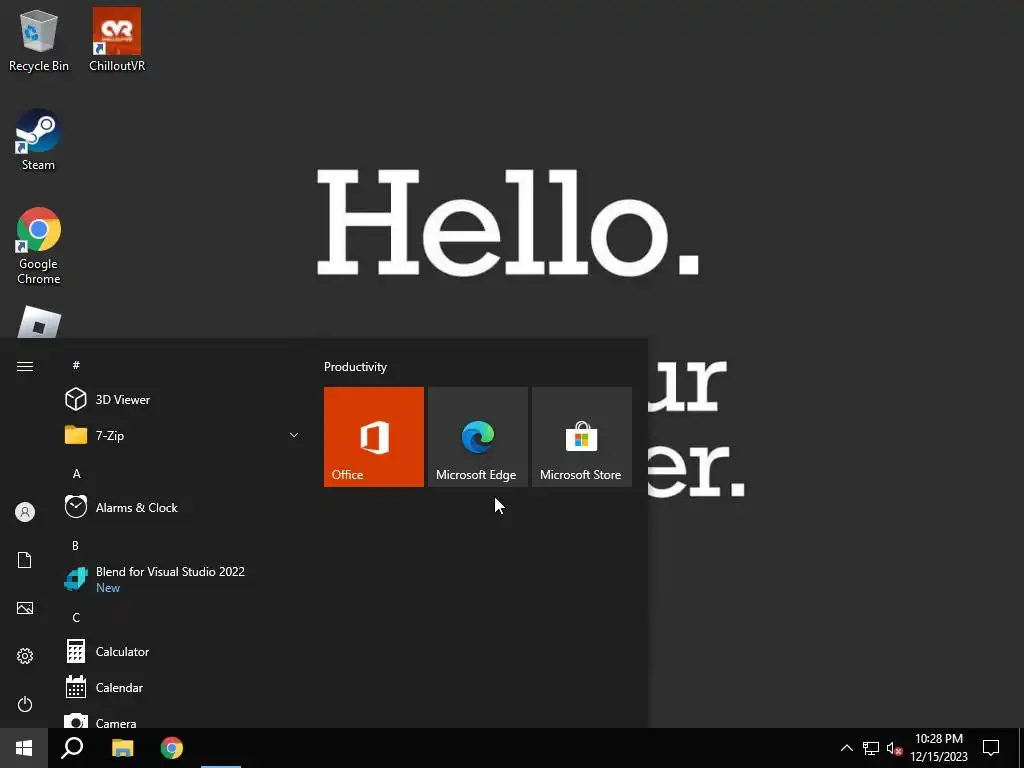This screenshot has height=768, width=1024.
Task: Open File Explorer from taskbar
Action: (122, 748)
